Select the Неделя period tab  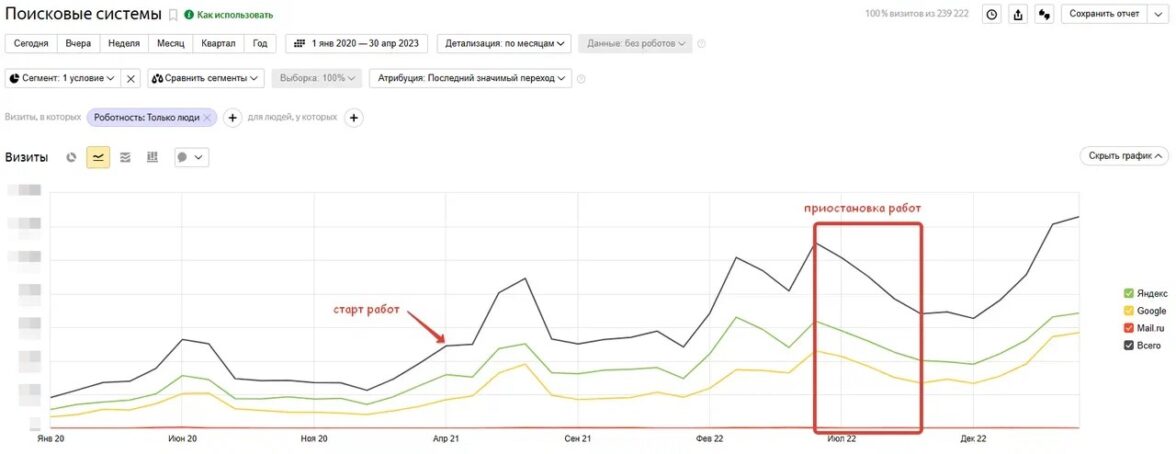point(123,43)
